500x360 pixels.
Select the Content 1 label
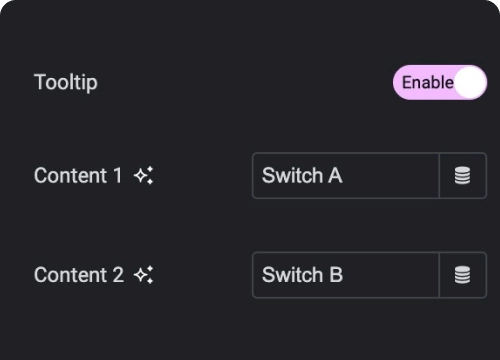78,175
